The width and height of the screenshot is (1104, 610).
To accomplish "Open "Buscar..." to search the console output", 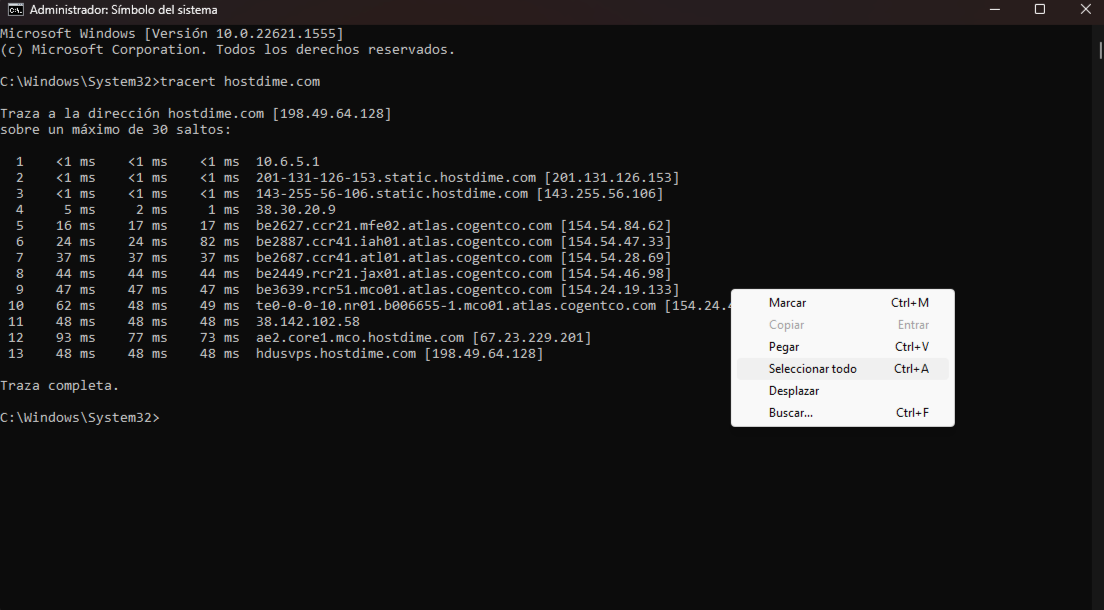I will 790,412.
